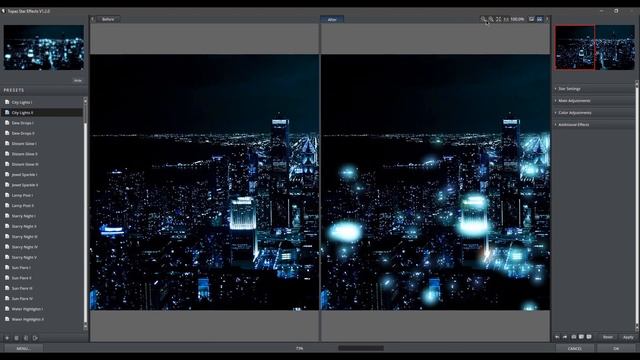Click the OK button
640x360 pixels.
click(x=616, y=349)
